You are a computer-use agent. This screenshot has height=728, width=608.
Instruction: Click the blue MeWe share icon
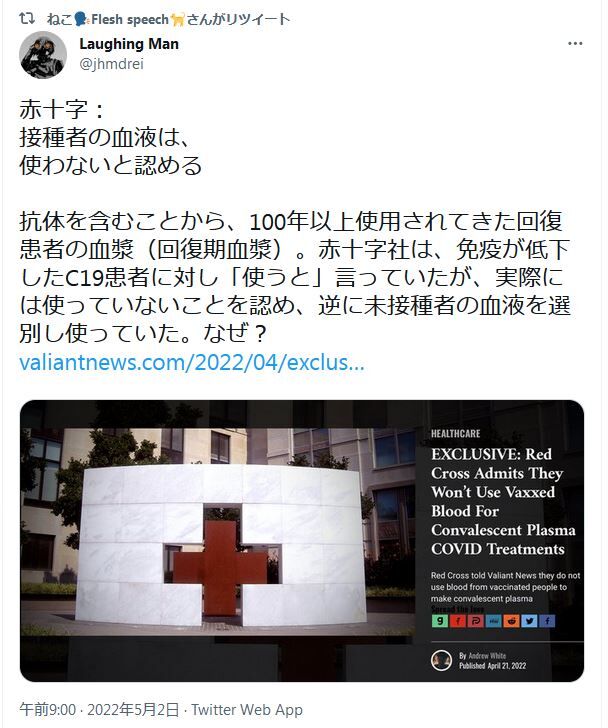(x=493, y=621)
